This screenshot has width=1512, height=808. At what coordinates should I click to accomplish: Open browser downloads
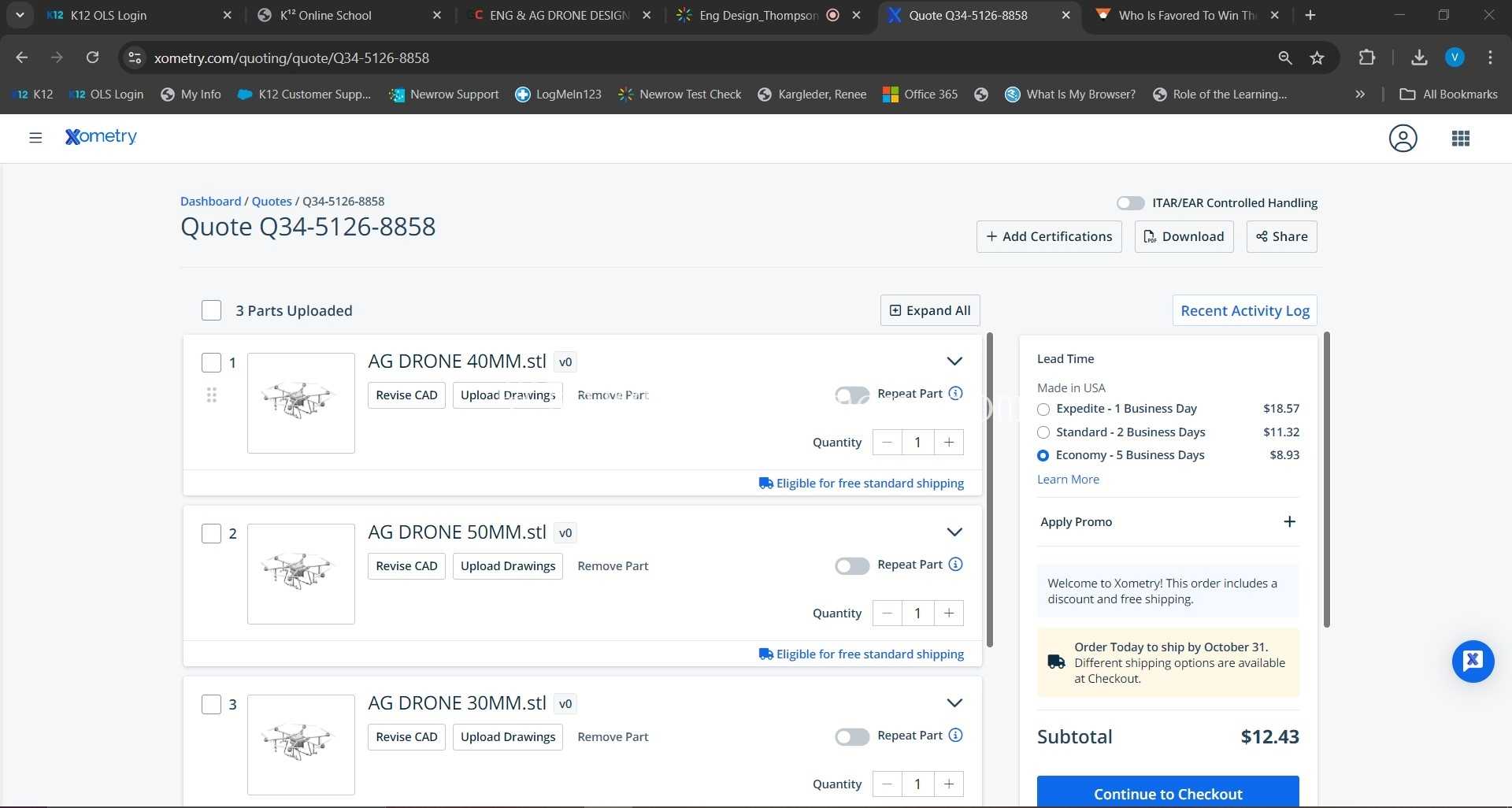point(1419,57)
